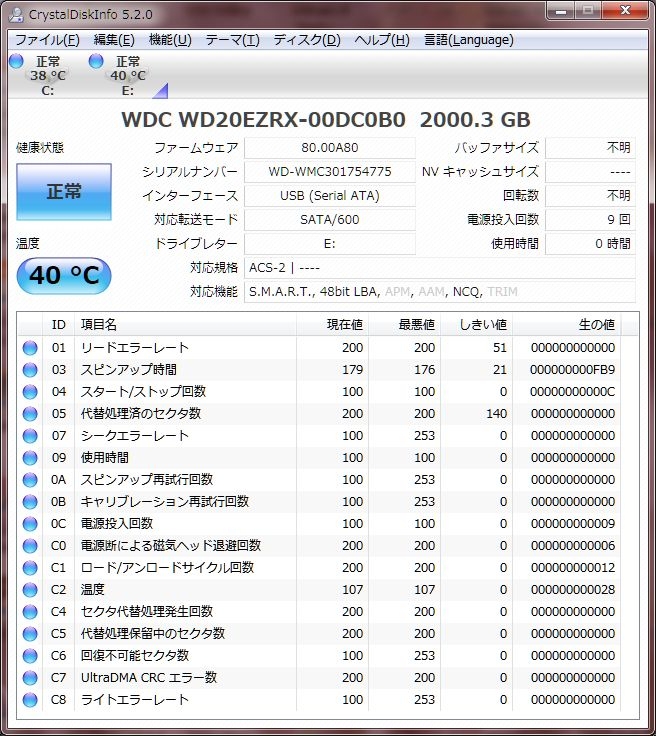Click status orb for キャリブレーション再試行回数 row
Viewport: 656px width, 736px height.
(30, 502)
